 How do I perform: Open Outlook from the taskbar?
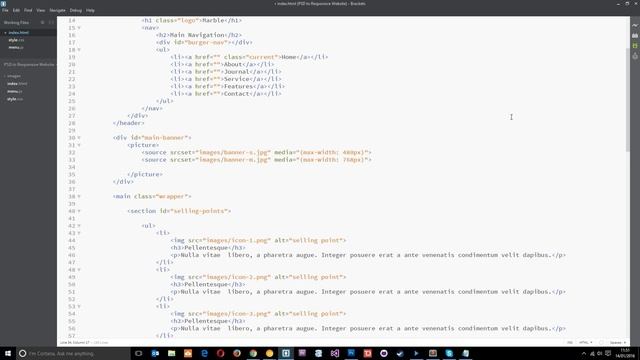pos(155,353)
